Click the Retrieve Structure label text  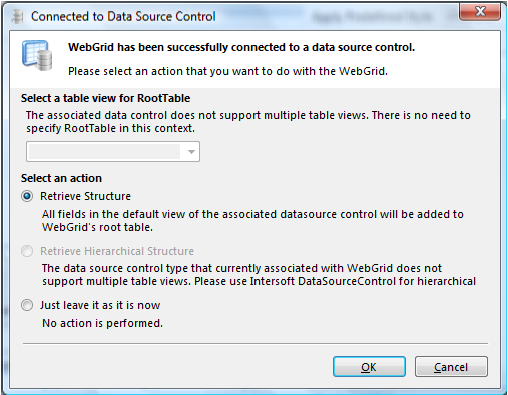pos(85,196)
